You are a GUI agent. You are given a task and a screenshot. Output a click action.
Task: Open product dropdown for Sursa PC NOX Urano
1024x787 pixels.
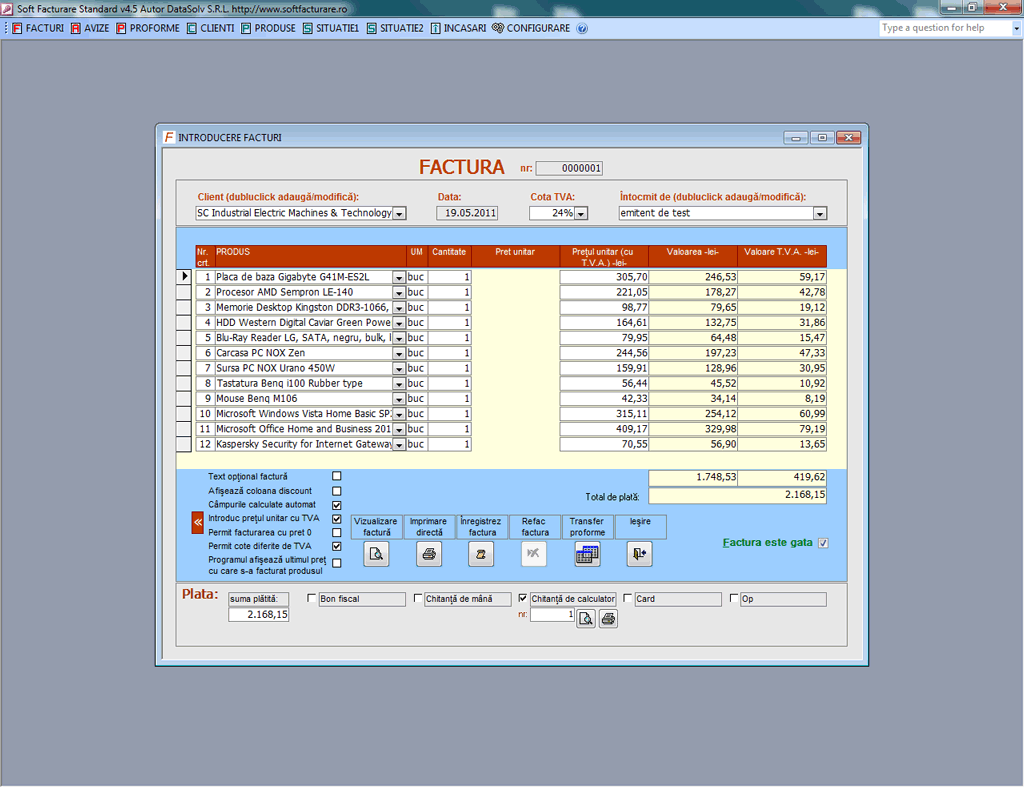[x=398, y=368]
